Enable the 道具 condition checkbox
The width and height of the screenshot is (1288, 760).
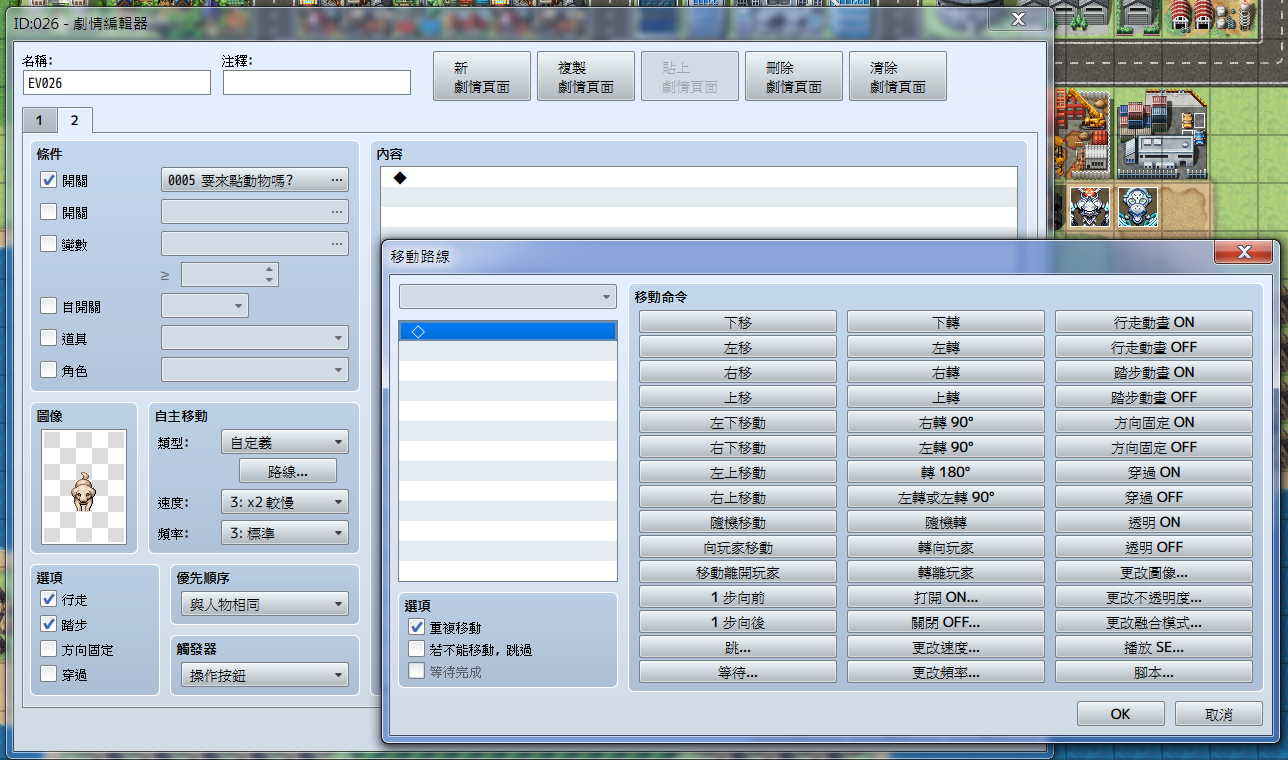pos(48,338)
